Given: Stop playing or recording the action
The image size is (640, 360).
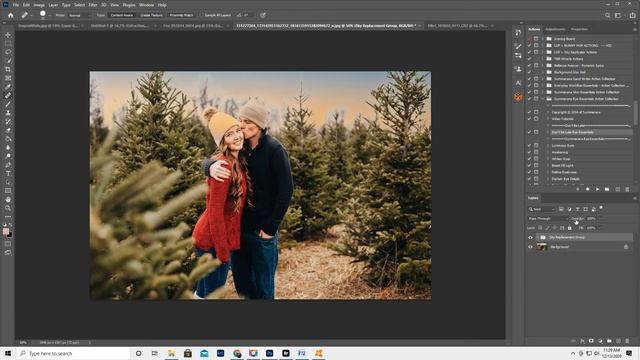Looking at the screenshot, I should pyautogui.click(x=578, y=189).
